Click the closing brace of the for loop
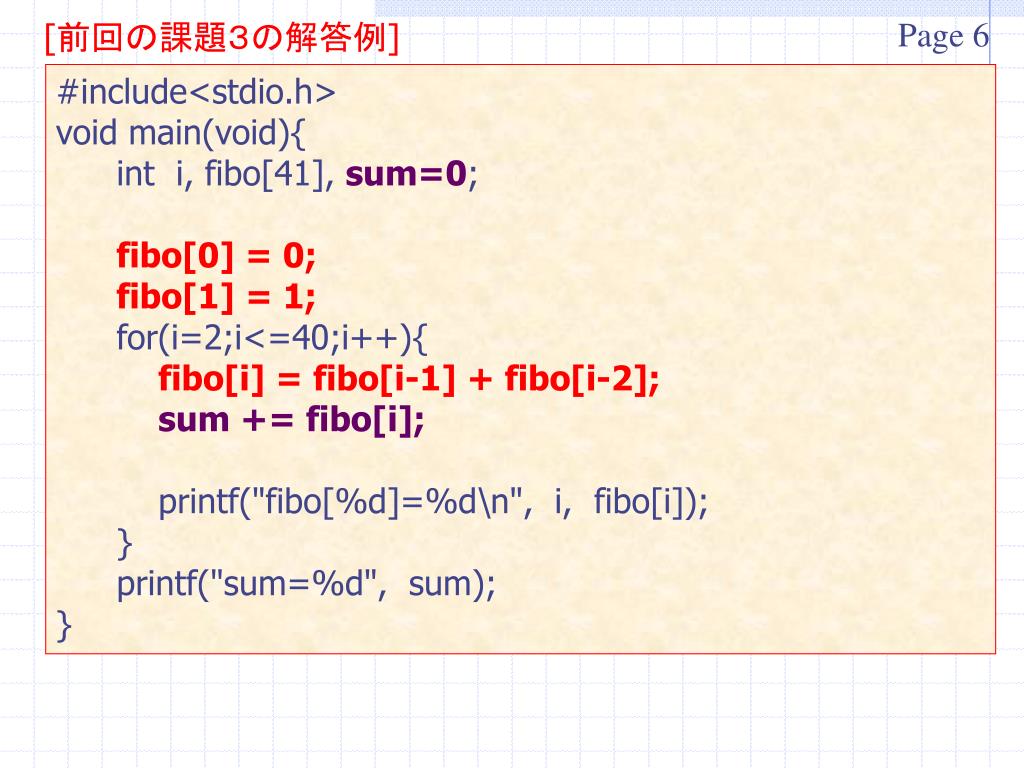 125,544
